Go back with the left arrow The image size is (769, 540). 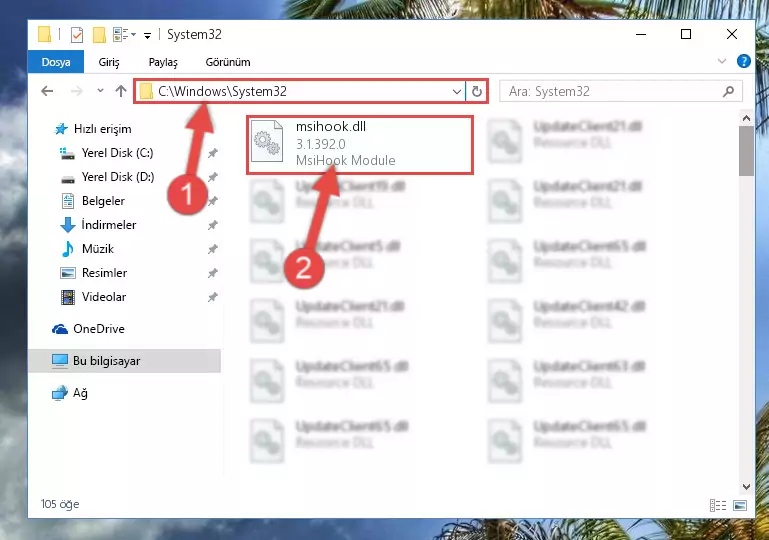[x=47, y=91]
